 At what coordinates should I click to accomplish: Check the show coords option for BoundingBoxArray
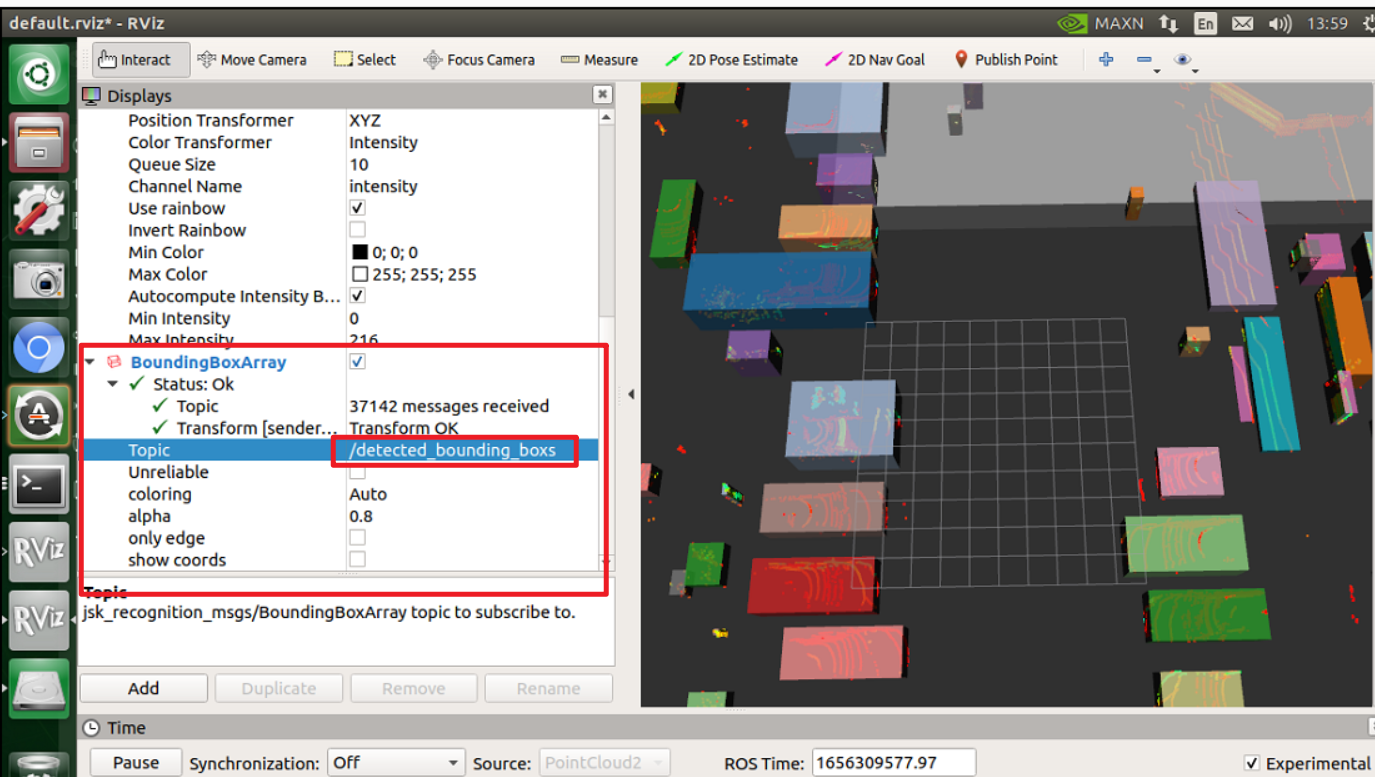(356, 559)
